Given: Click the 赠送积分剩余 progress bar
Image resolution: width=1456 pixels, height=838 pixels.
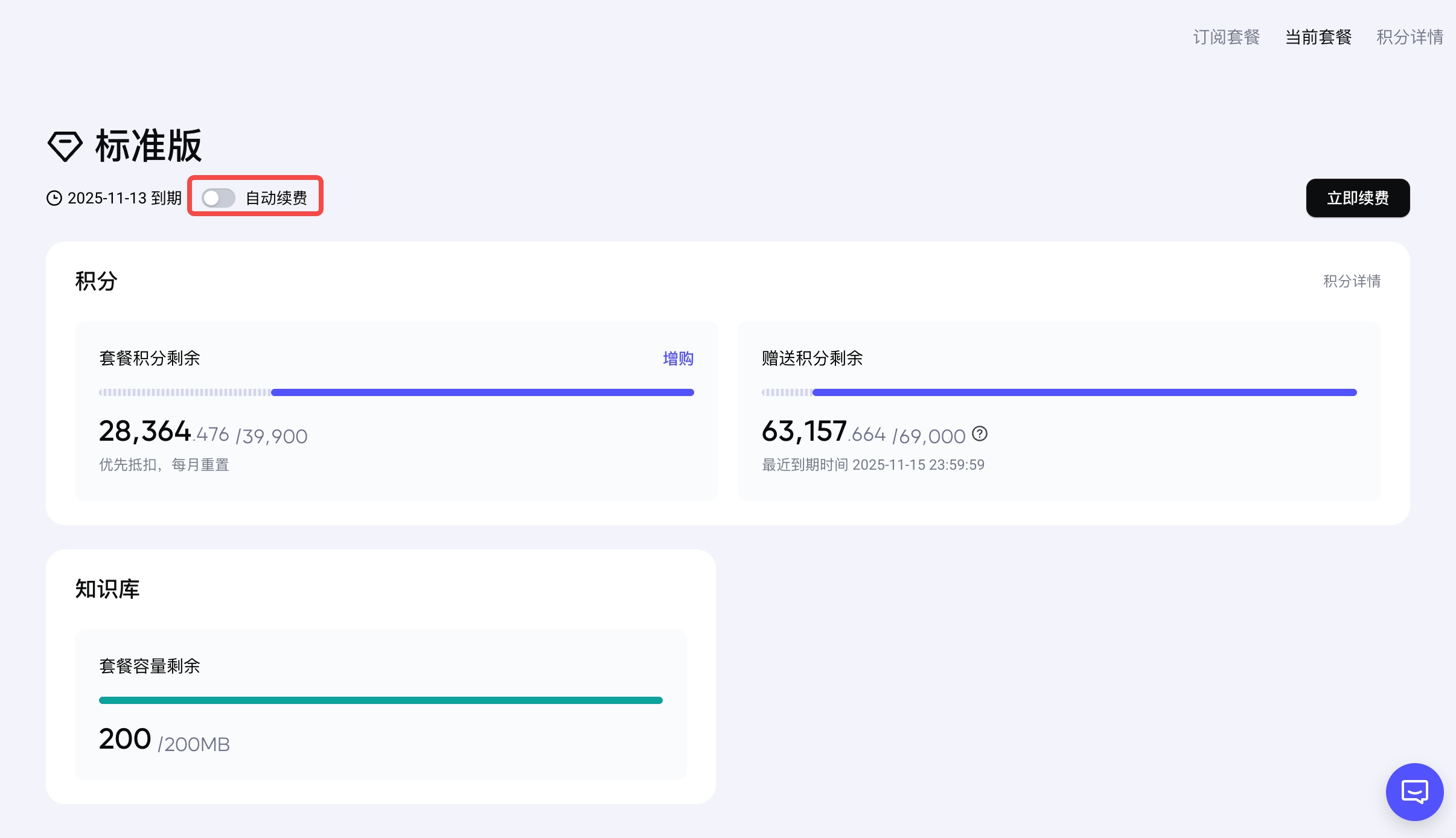Looking at the screenshot, I should pos(1059,392).
